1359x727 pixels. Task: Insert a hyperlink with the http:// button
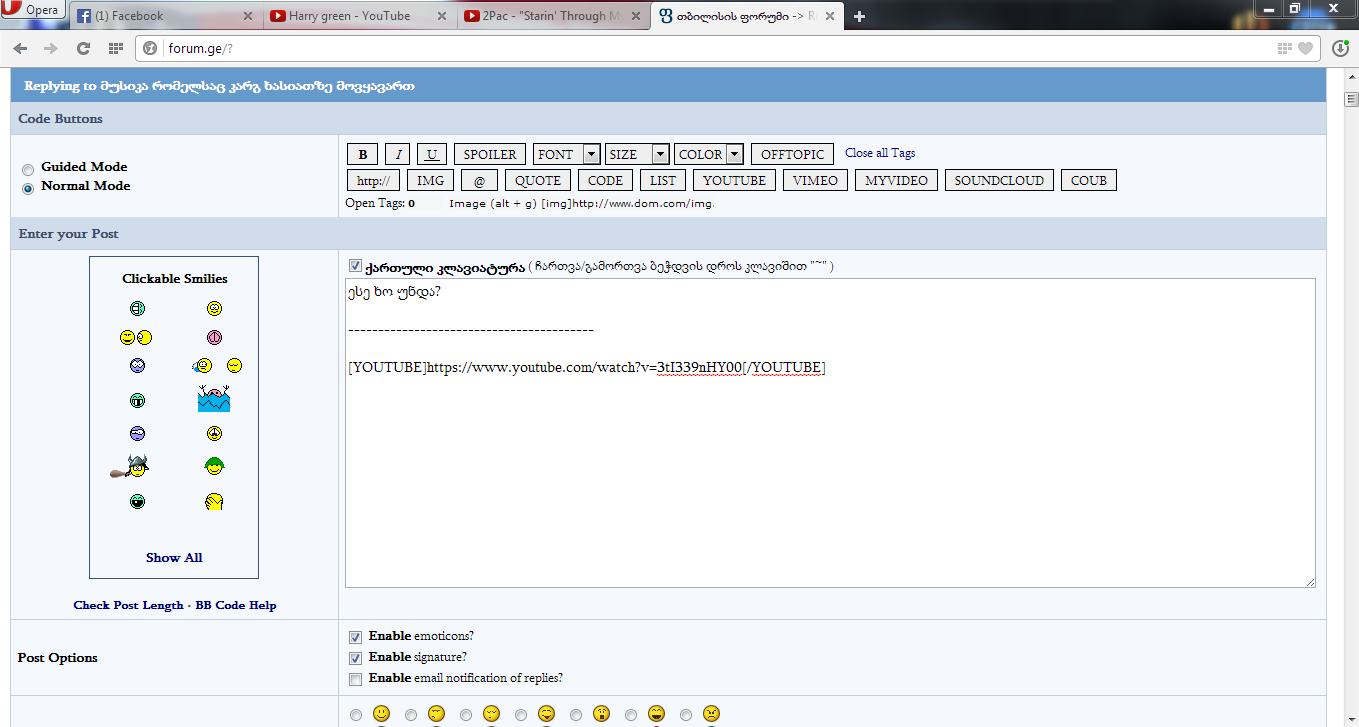[x=374, y=181]
